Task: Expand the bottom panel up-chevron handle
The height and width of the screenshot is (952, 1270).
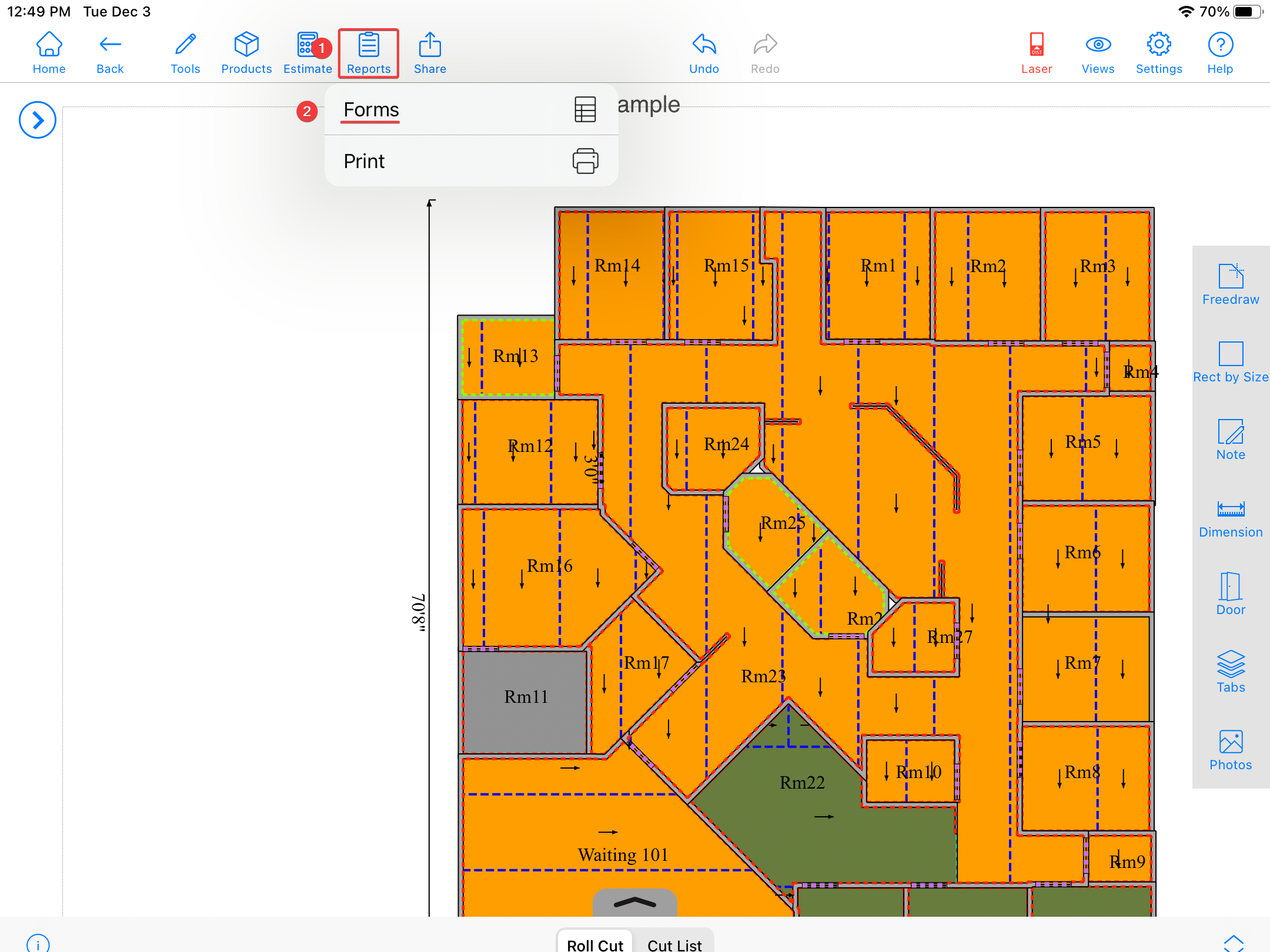Action: pos(634,903)
